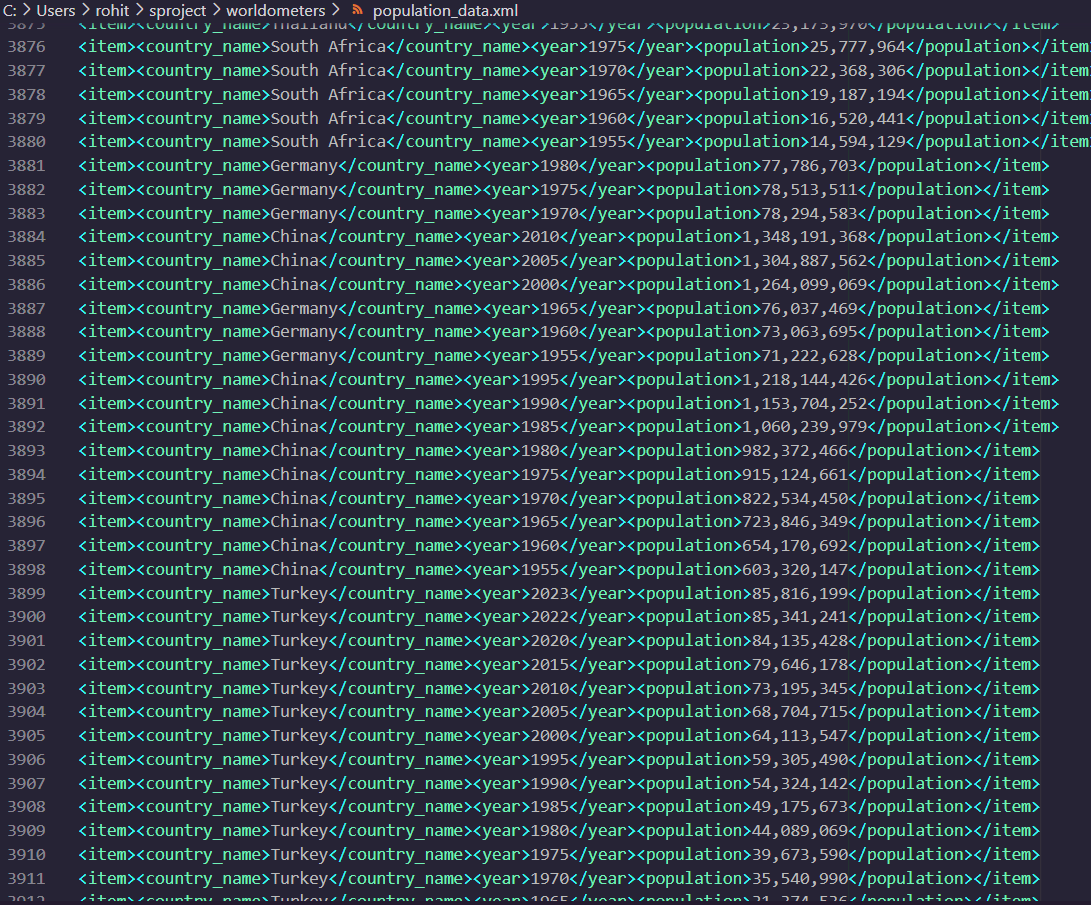Click the C: drive breadcrumb
Viewport: 1091px width, 905px height.
12,10
